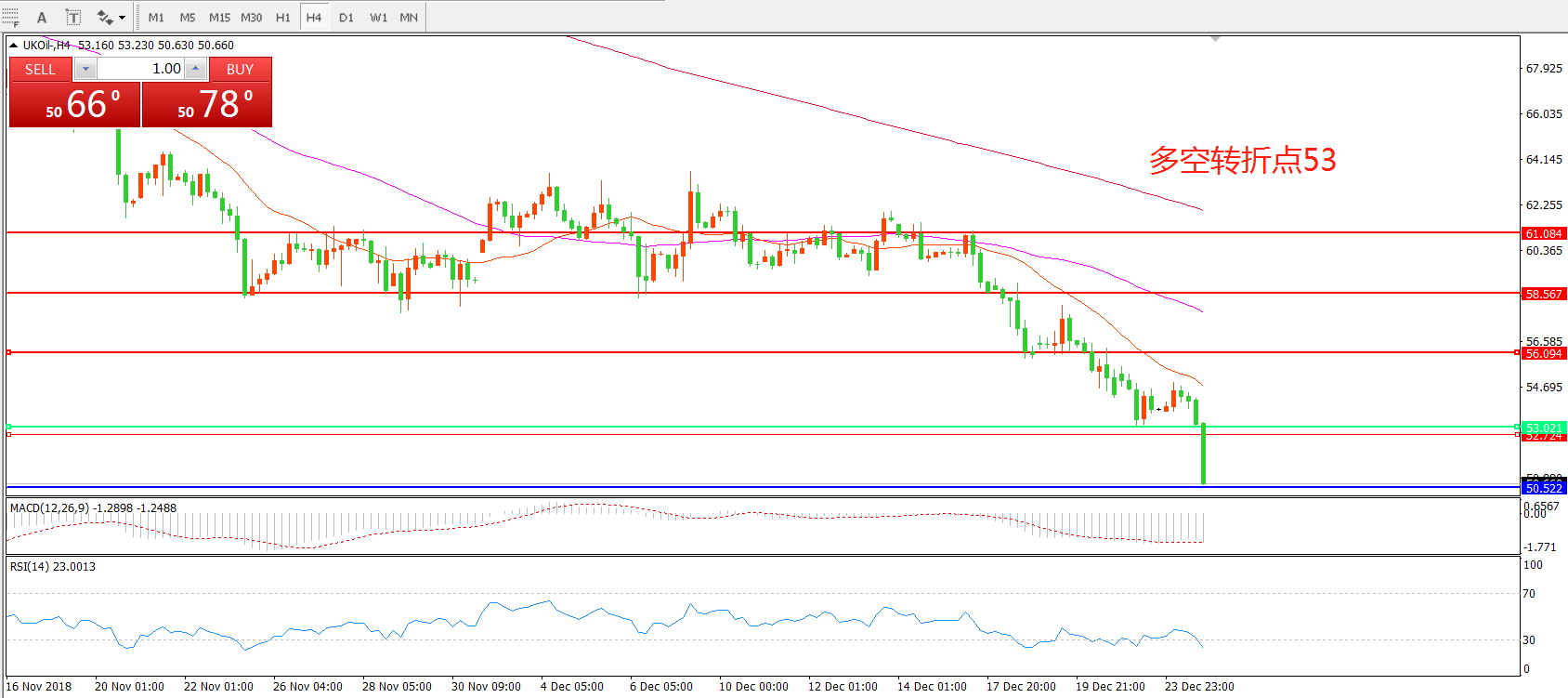Click the BUY button

pyautogui.click(x=240, y=70)
